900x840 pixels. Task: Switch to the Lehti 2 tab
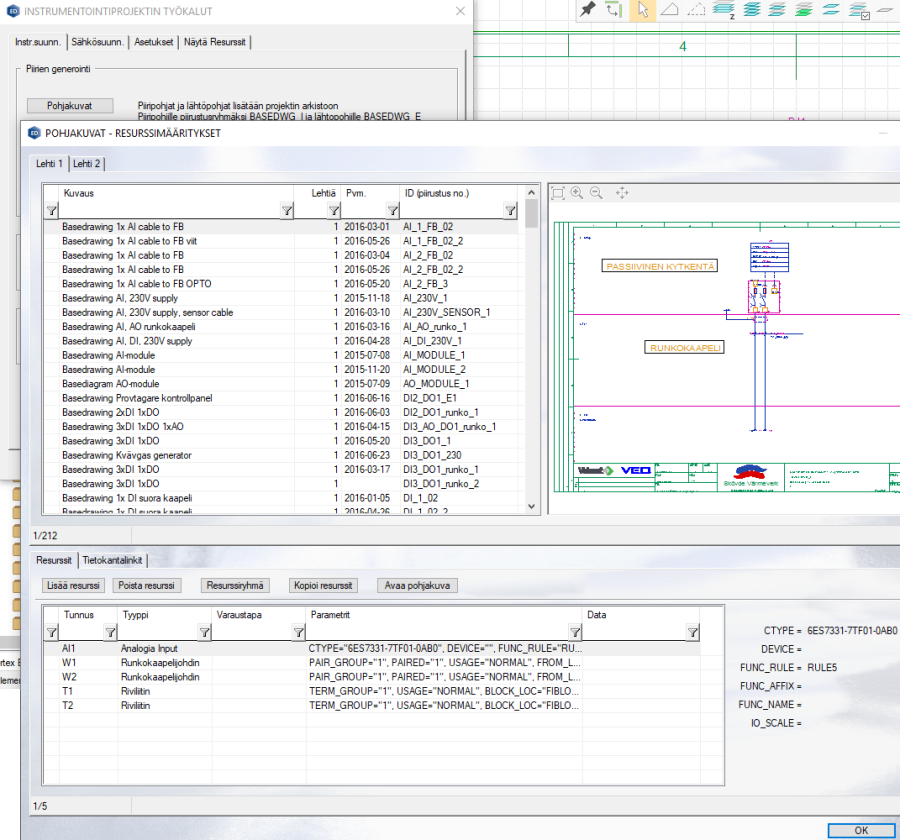[87, 163]
